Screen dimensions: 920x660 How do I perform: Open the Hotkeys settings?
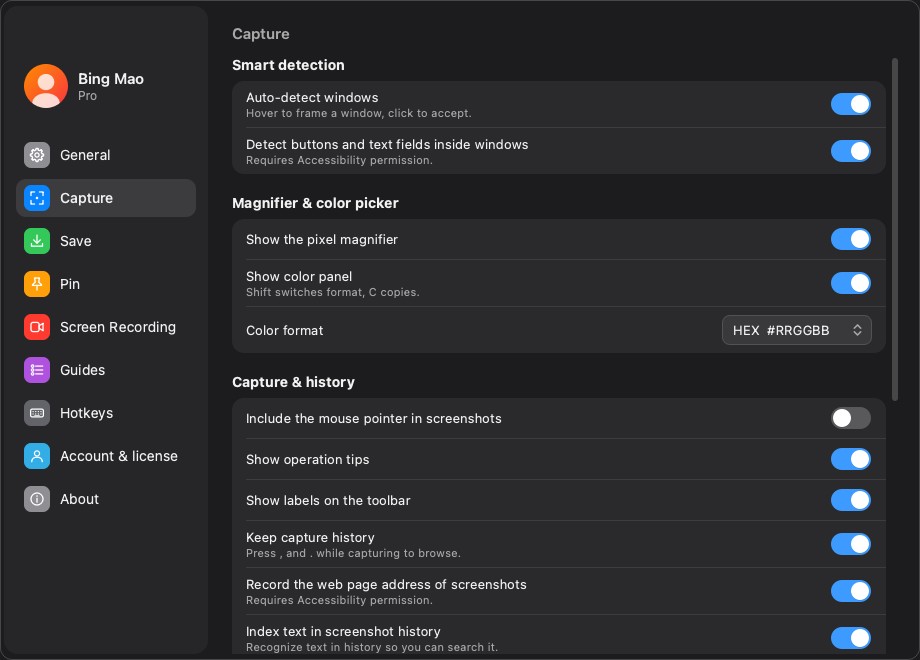[x=106, y=413]
